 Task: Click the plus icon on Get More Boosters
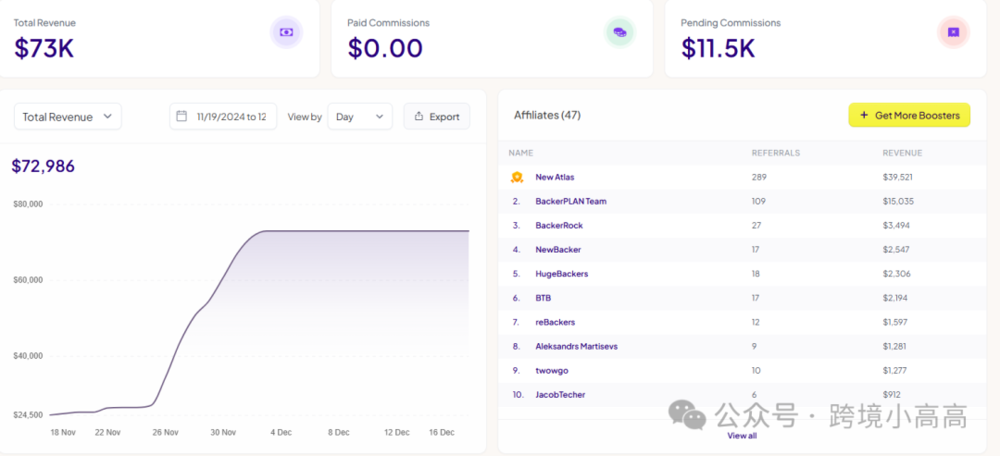(864, 115)
